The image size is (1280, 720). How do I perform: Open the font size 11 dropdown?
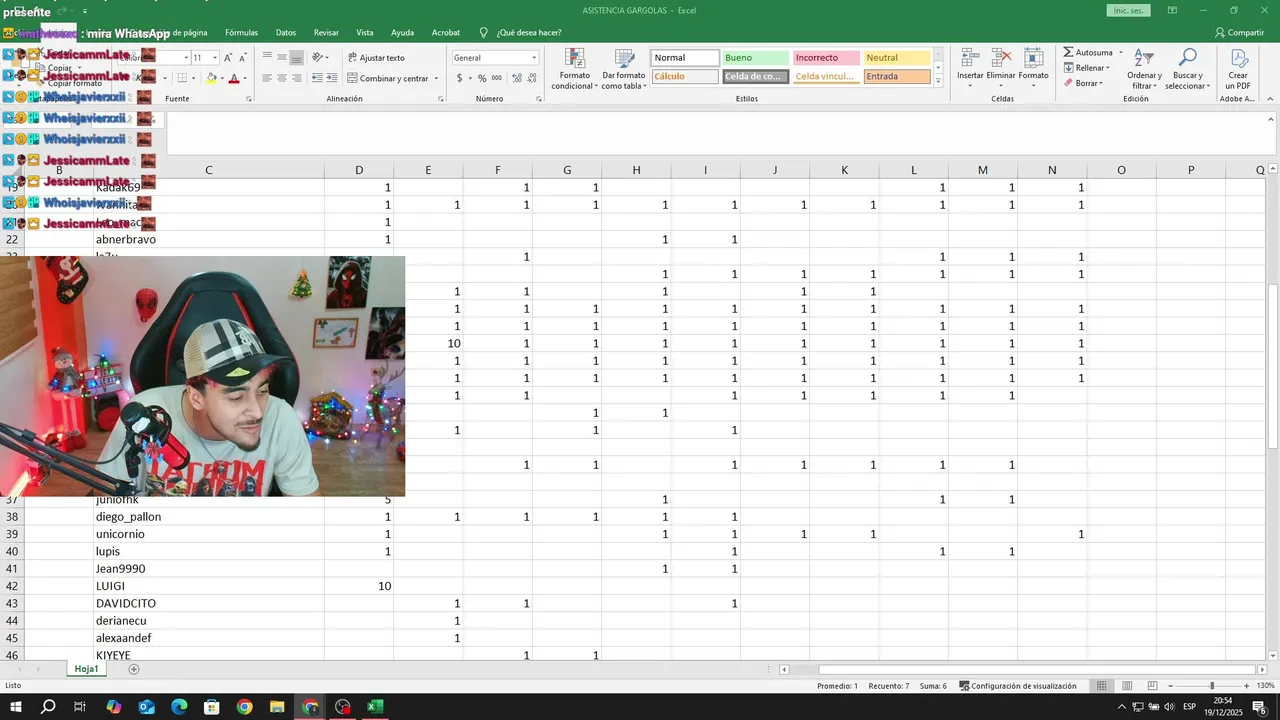214,58
